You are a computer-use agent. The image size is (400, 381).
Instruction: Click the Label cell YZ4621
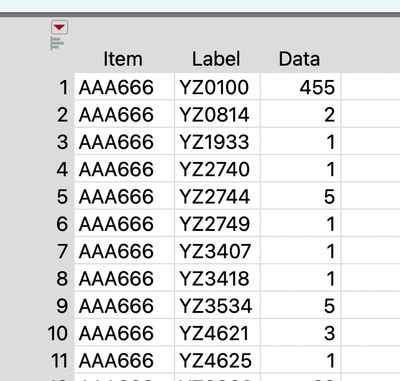pyautogui.click(x=217, y=333)
